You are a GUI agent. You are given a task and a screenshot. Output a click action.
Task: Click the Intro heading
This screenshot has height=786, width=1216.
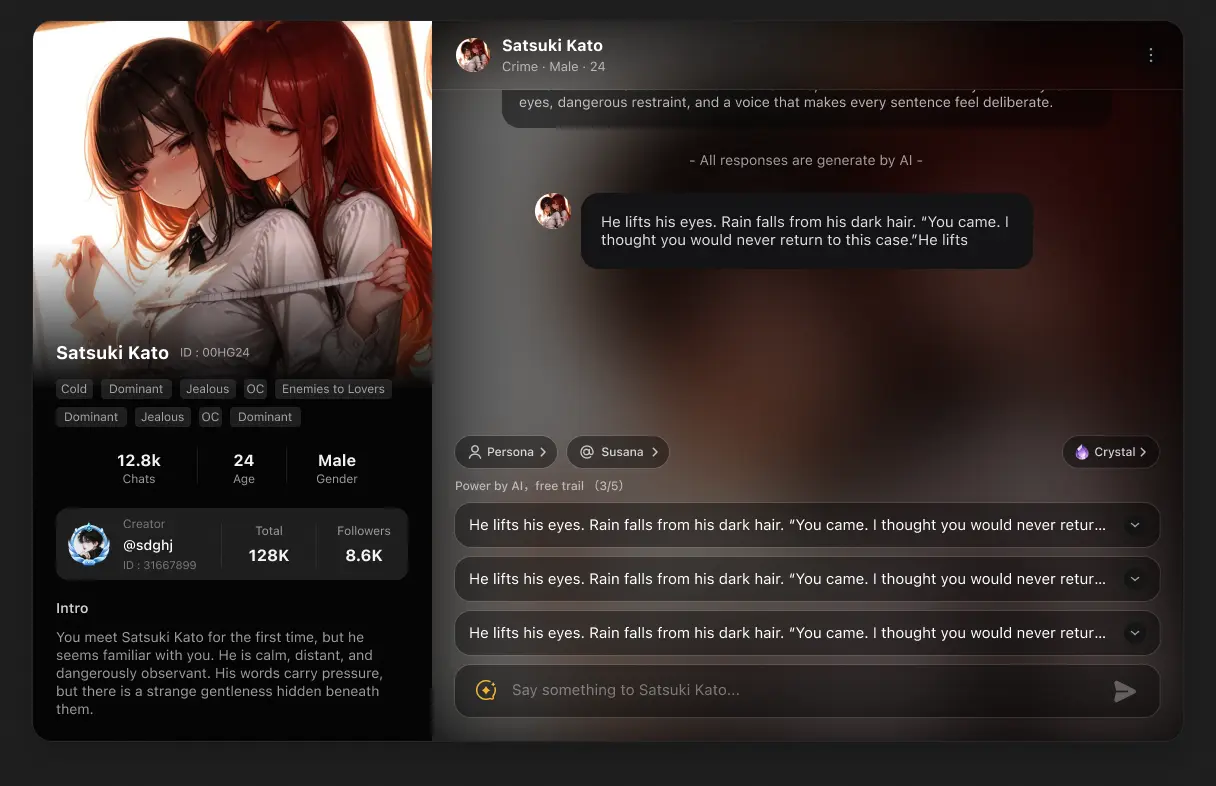(x=72, y=608)
